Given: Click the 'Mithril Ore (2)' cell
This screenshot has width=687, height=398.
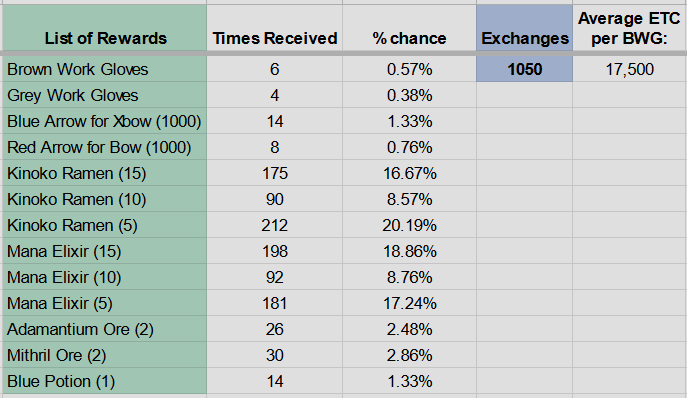Looking at the screenshot, I should [105, 355].
